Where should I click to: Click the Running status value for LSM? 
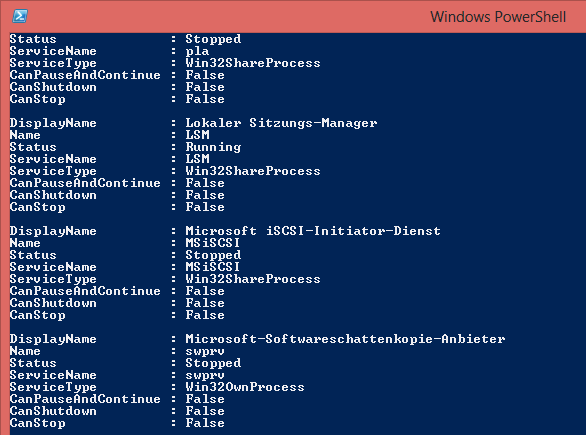click(x=213, y=147)
